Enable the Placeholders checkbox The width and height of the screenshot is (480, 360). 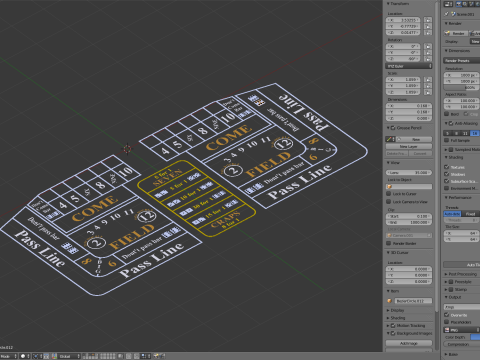tap(447, 322)
